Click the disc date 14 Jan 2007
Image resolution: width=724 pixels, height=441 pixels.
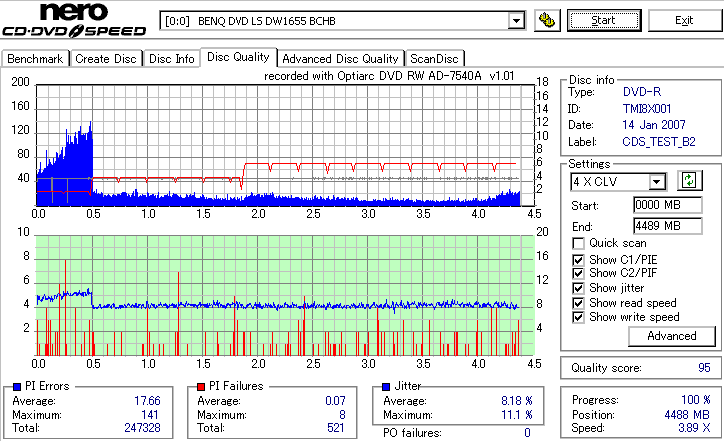tap(654, 125)
